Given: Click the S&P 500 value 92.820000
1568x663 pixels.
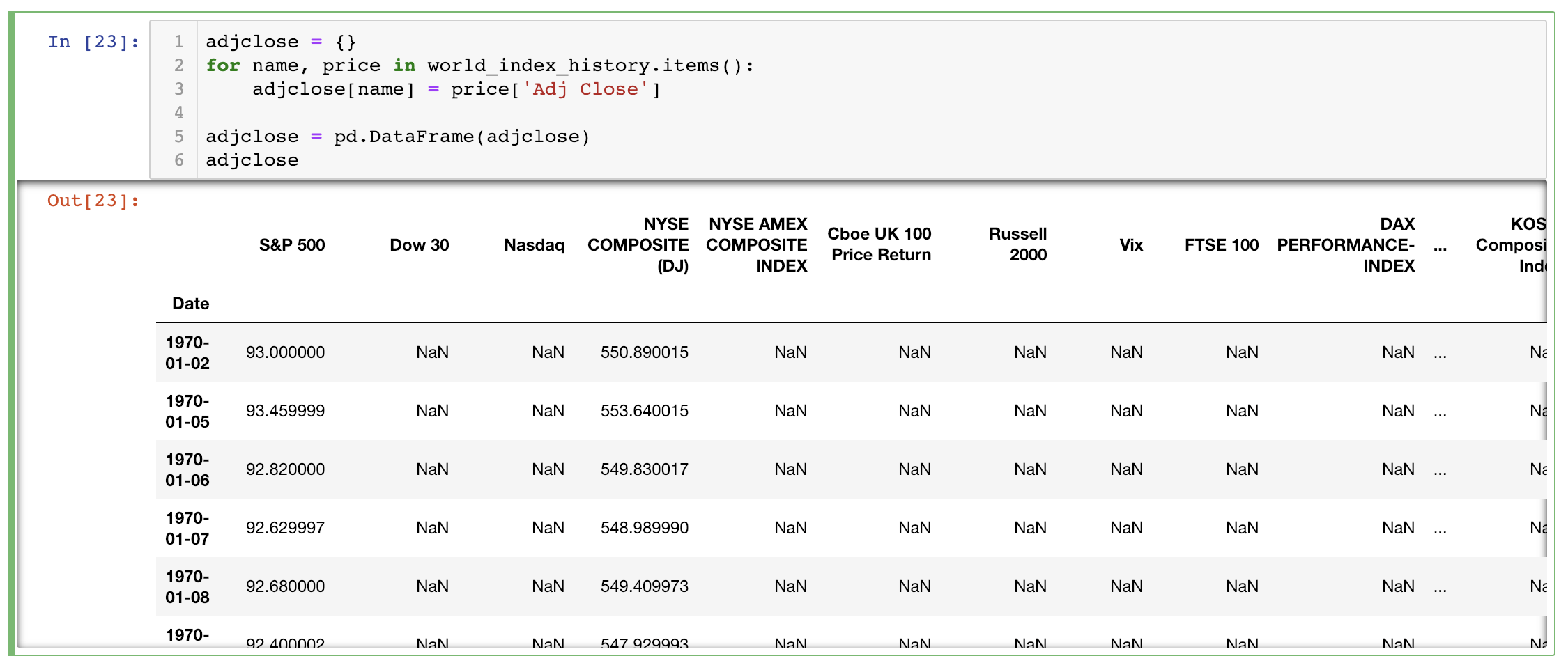Looking at the screenshot, I should 286,469.
